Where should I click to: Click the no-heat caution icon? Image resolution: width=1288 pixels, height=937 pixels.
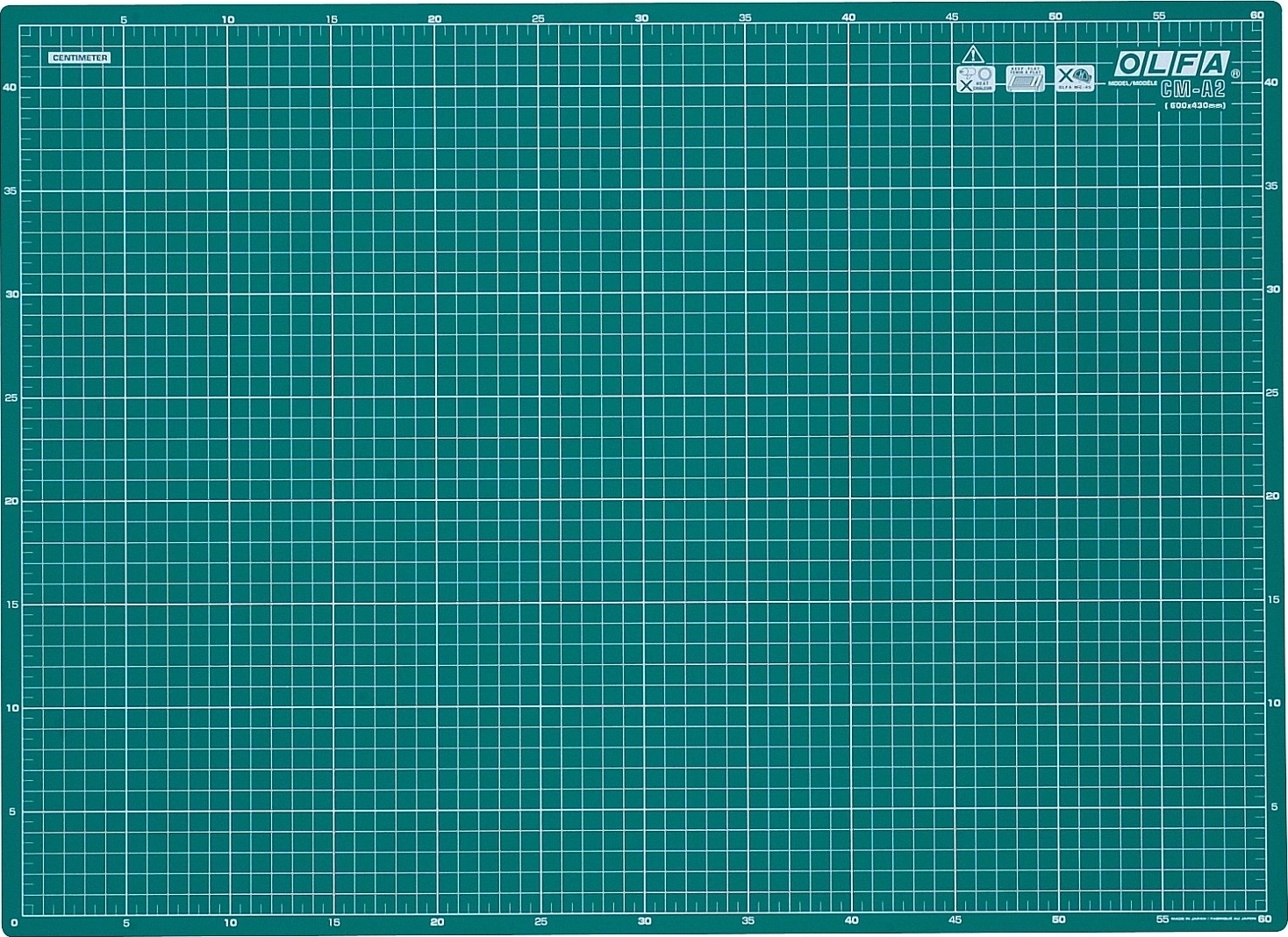[x=974, y=79]
